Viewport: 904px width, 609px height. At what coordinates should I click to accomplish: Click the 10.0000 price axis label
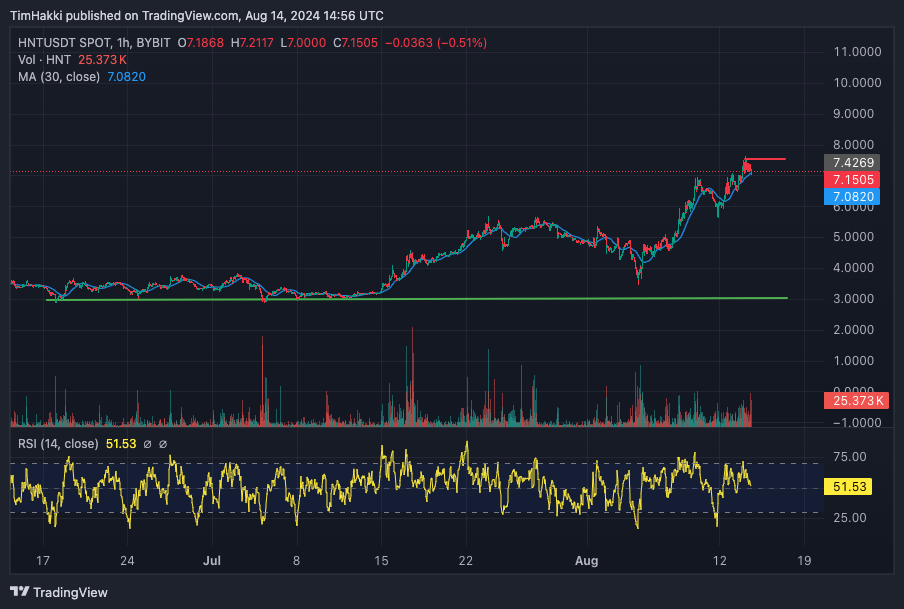coord(857,82)
